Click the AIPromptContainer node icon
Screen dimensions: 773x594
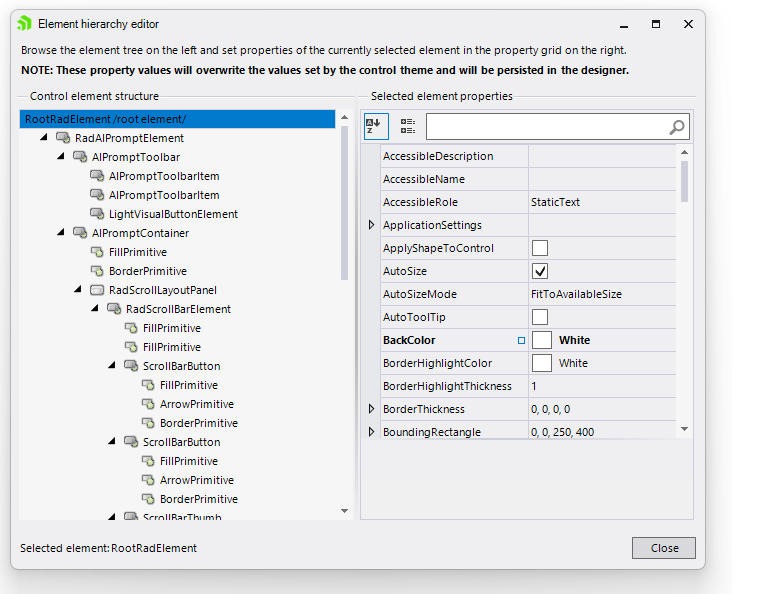(80, 233)
